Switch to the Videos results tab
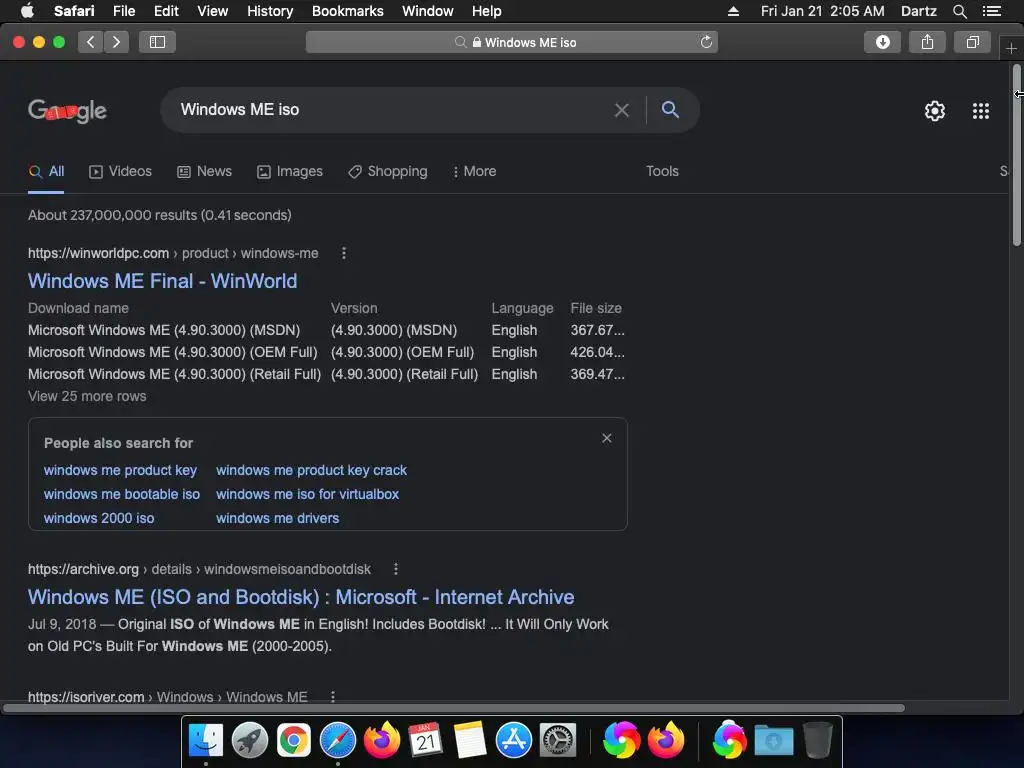 [x=120, y=172]
